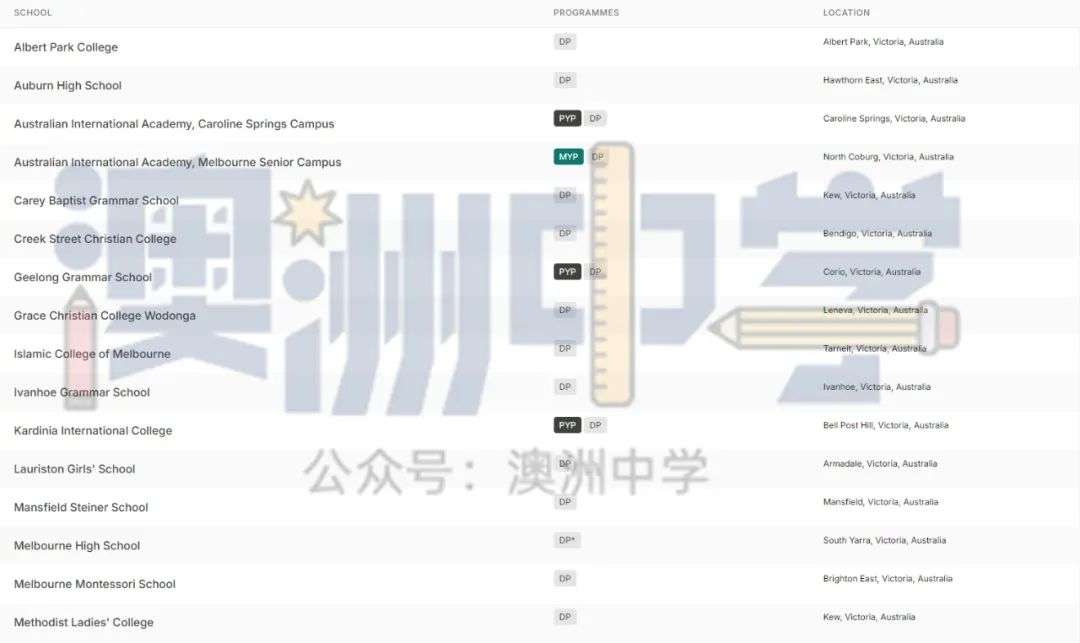
Task: Select Ivanhoe Grammar School entry
Action: coord(82,393)
